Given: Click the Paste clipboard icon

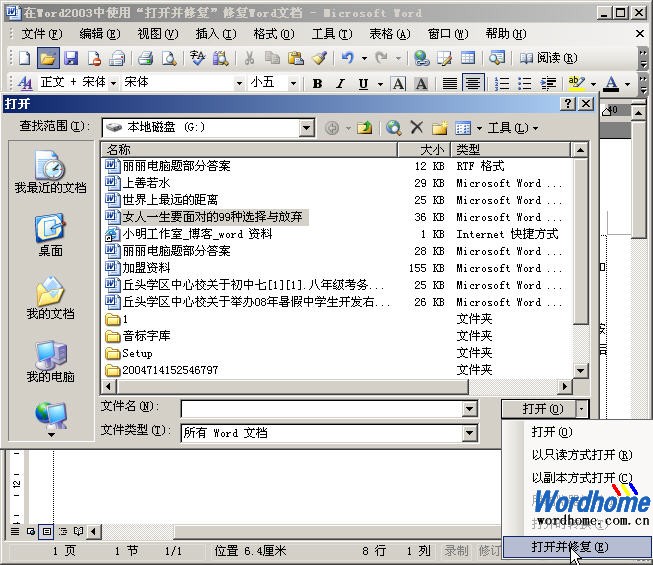Looking at the screenshot, I should [x=296, y=58].
